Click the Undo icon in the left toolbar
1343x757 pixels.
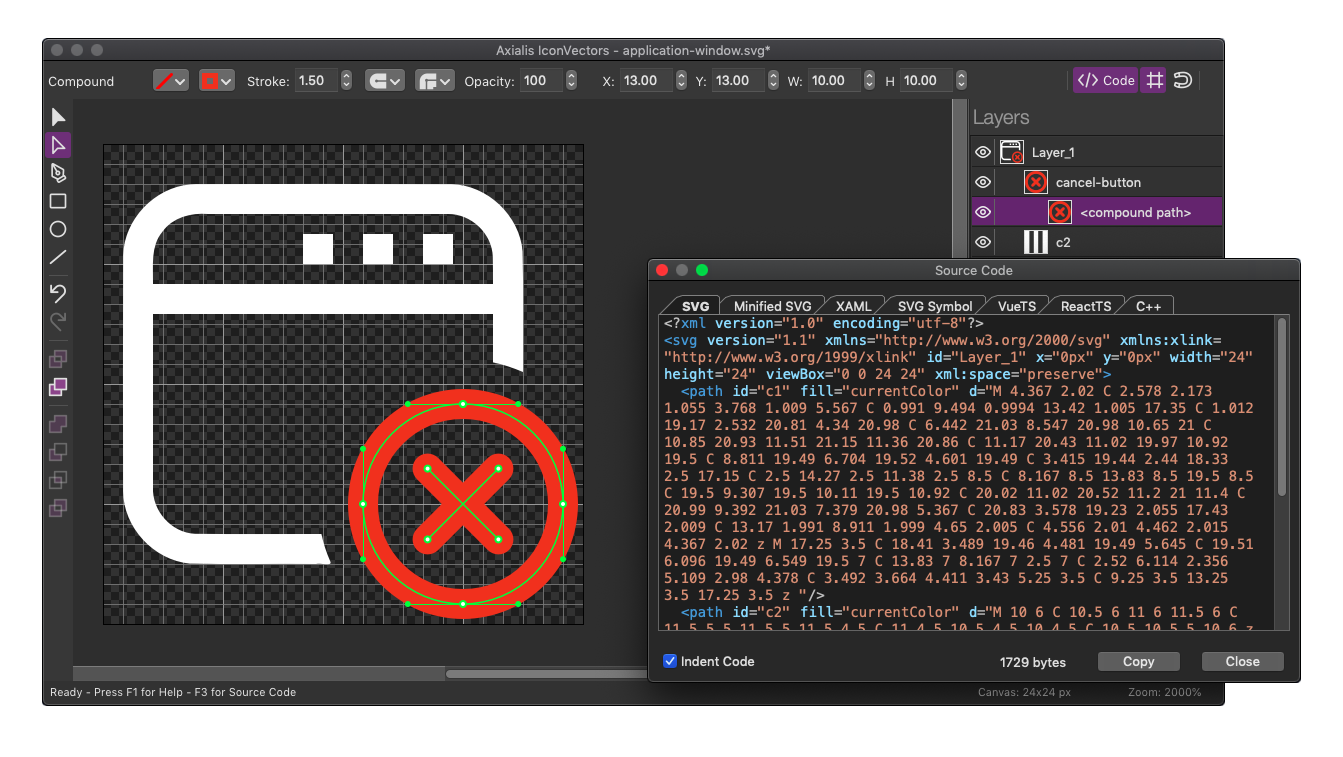point(57,293)
